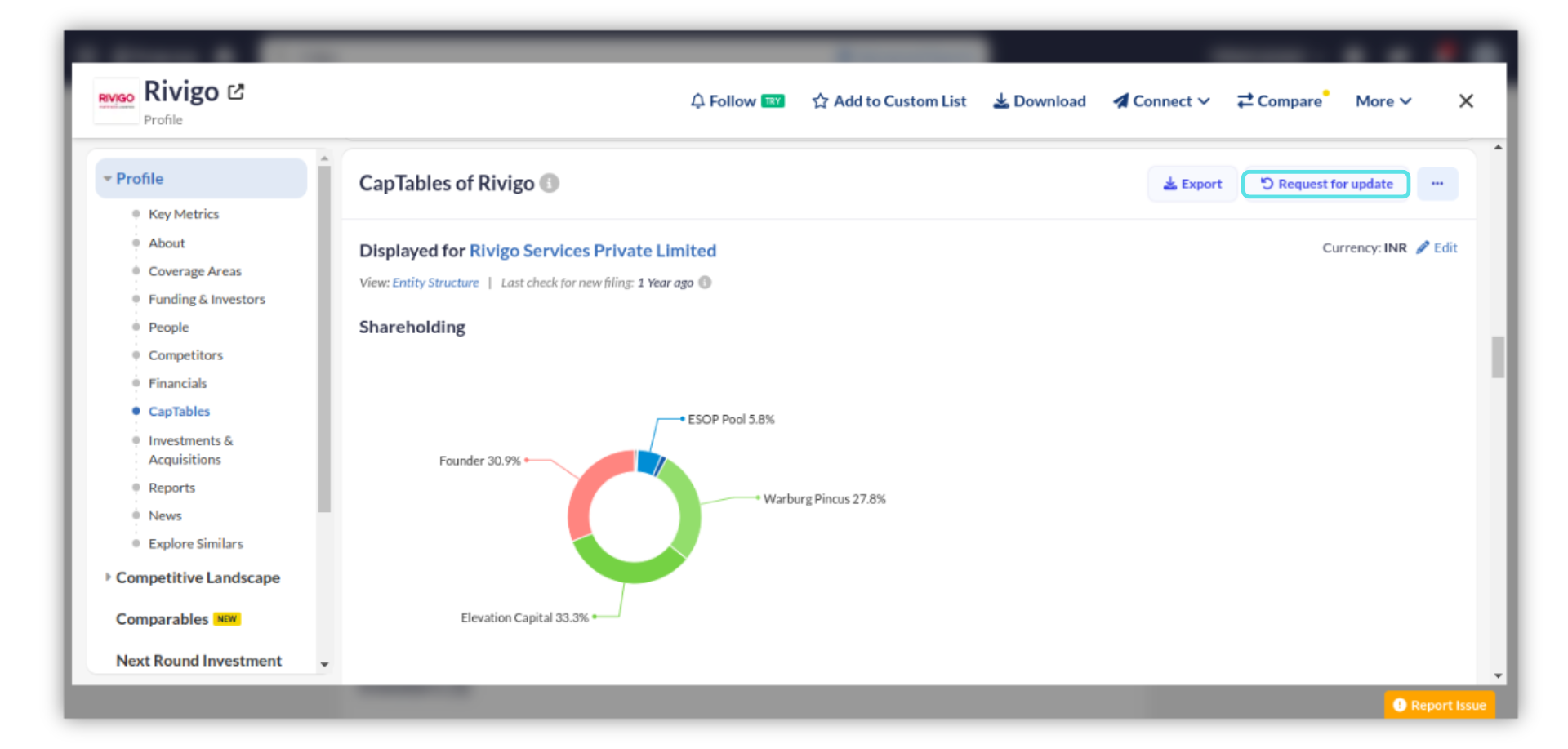This screenshot has width=1568, height=749.
Task: Download the company profile
Action: click(x=1039, y=101)
